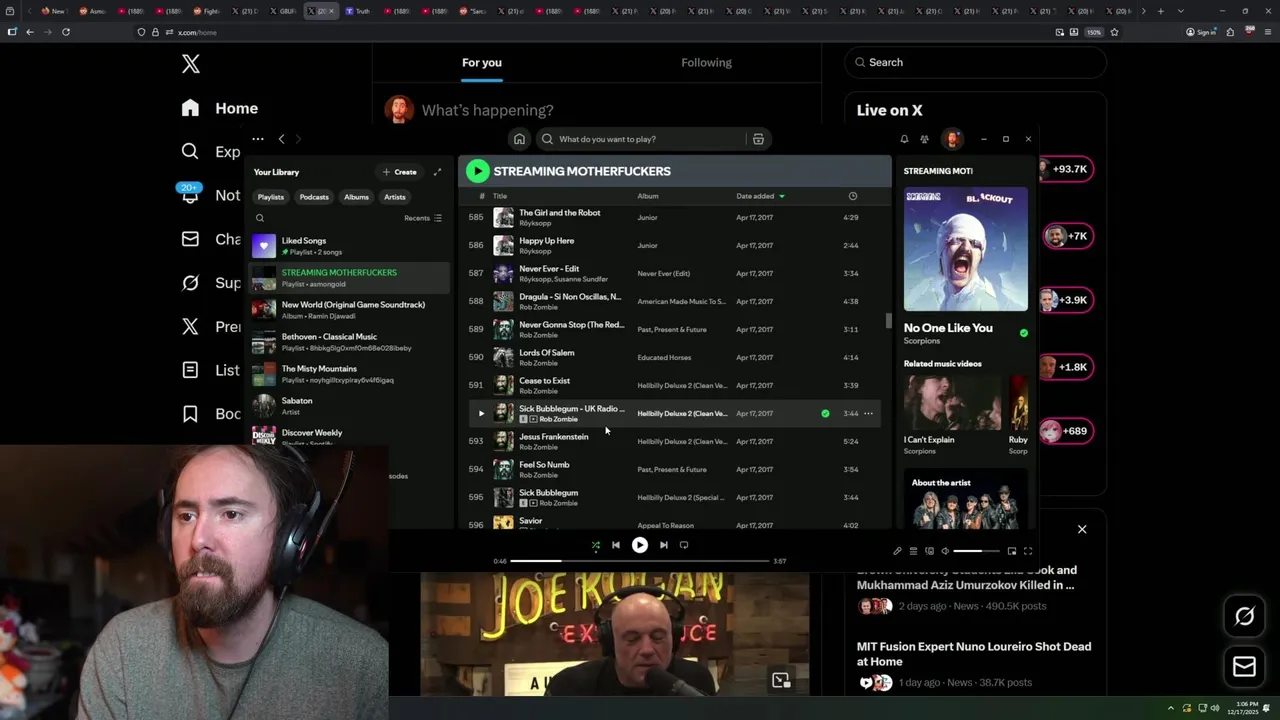Screen dimensions: 1280x720
Task: Open The Misty Mountains playlist
Action: [350, 374]
